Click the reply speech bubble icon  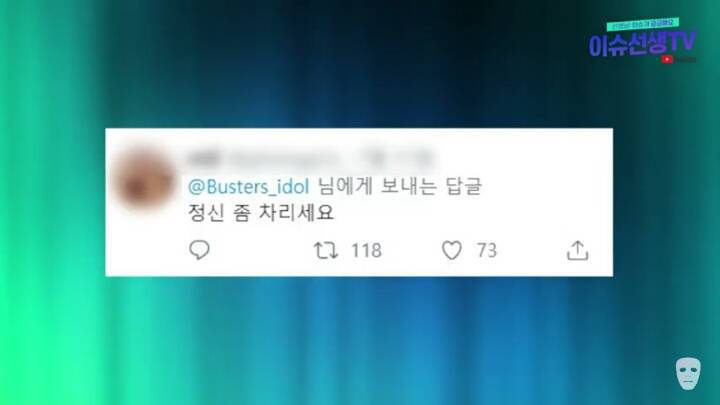click(199, 250)
